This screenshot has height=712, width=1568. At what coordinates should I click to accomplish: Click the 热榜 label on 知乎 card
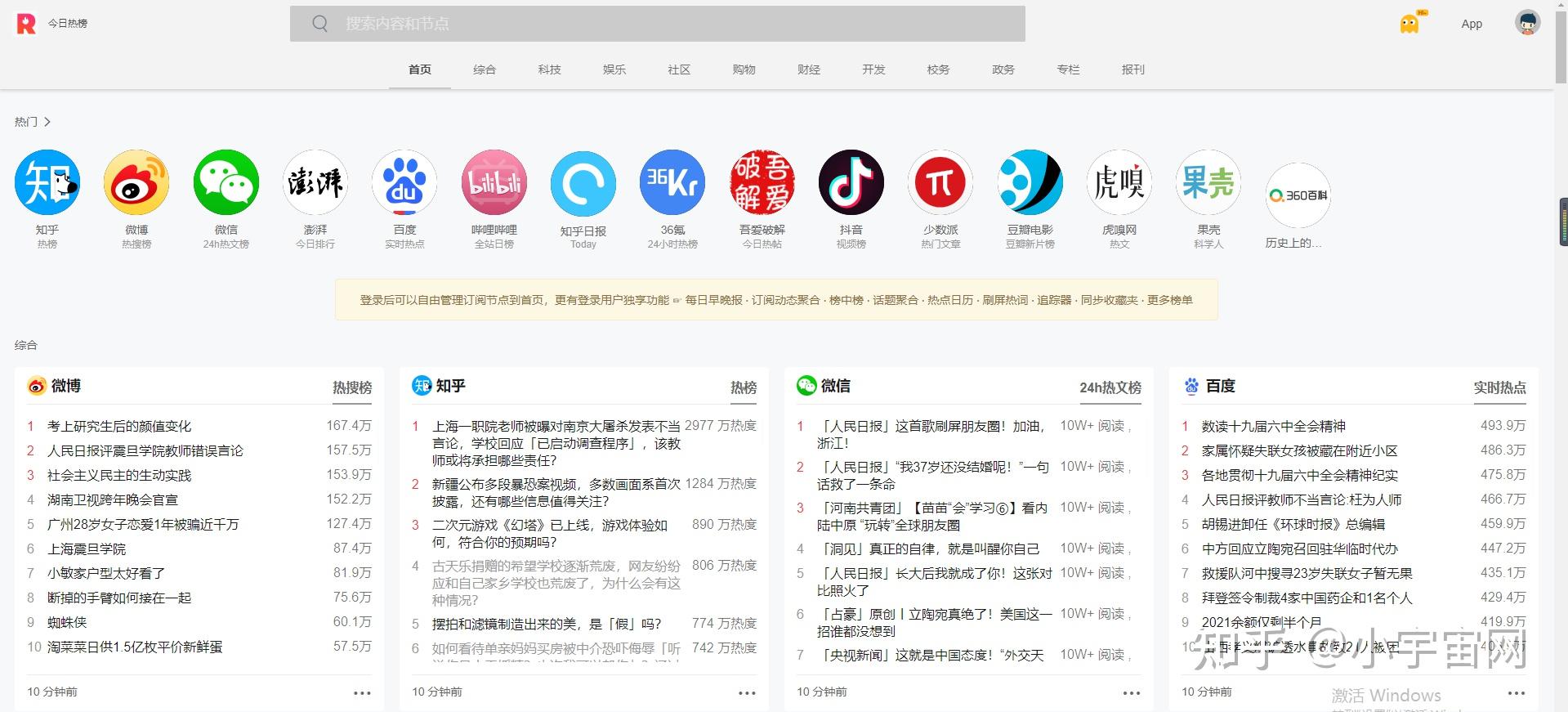coord(744,387)
